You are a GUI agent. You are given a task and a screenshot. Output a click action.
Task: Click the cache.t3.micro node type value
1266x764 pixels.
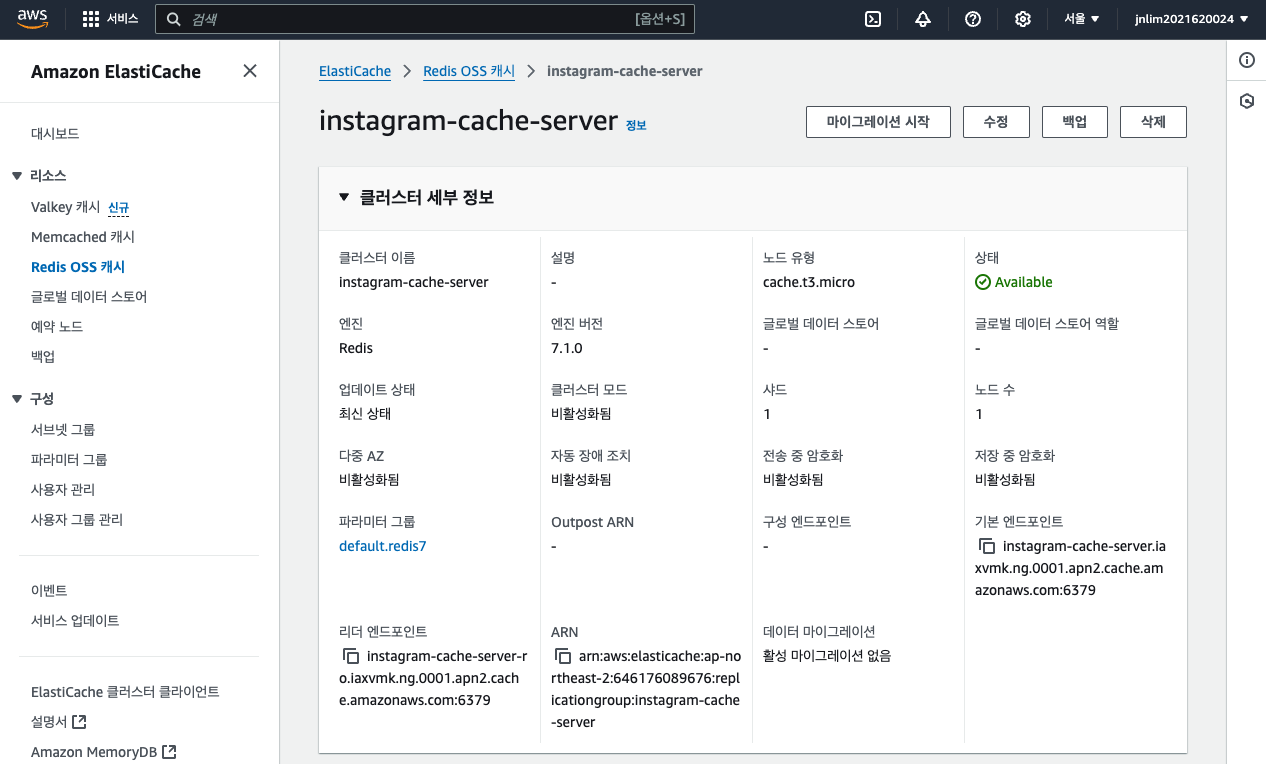(809, 282)
